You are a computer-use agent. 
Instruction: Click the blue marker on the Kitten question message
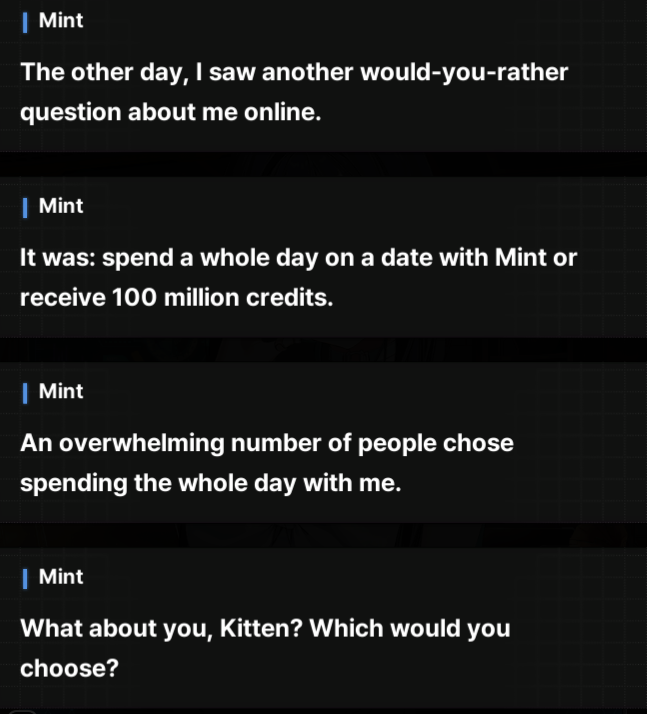(25, 578)
